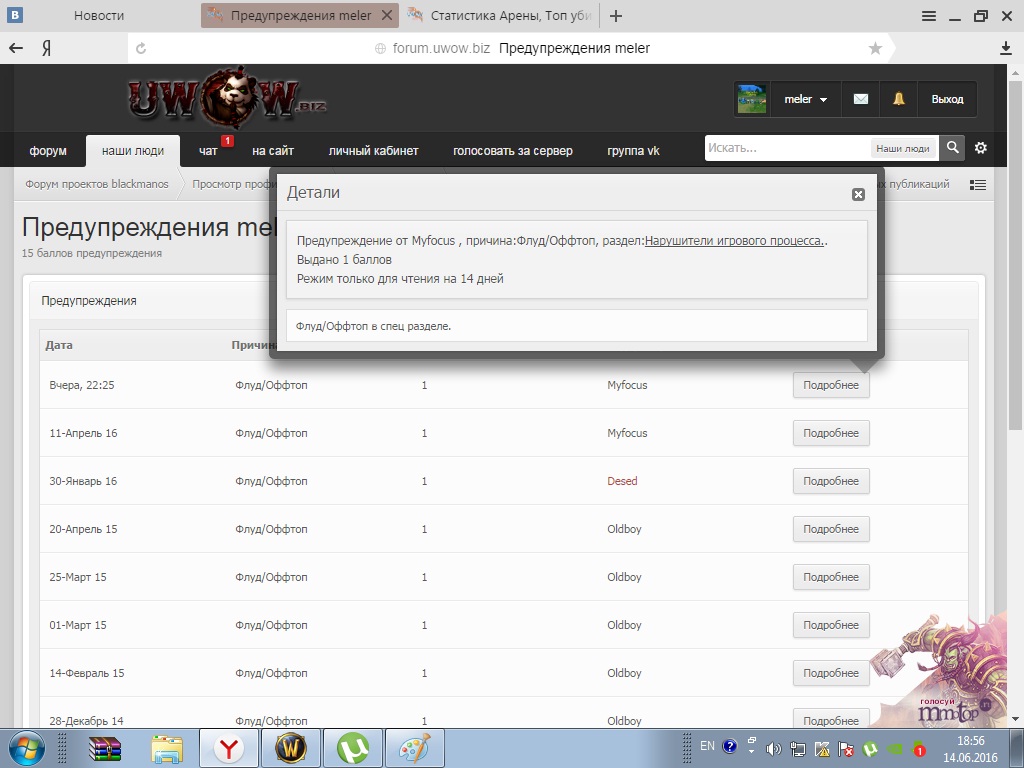Screen dimensions: 1024x768
Task: Click the search magnifier icon
Action: pyautogui.click(x=953, y=148)
